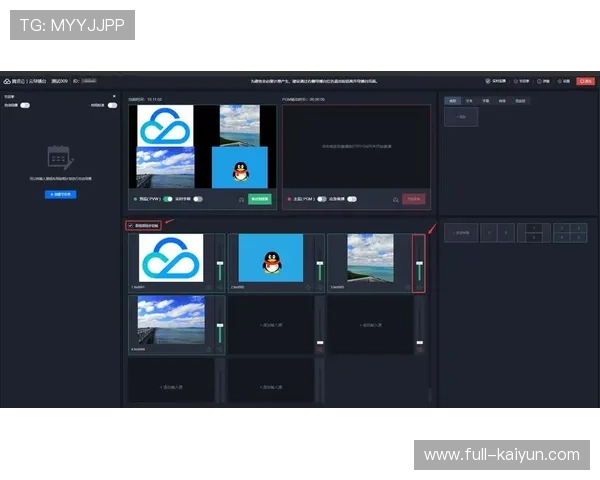This screenshot has width=600, height=480.
Task: Click the headphone icon under PGM output
Action: pyautogui.click(x=395, y=199)
